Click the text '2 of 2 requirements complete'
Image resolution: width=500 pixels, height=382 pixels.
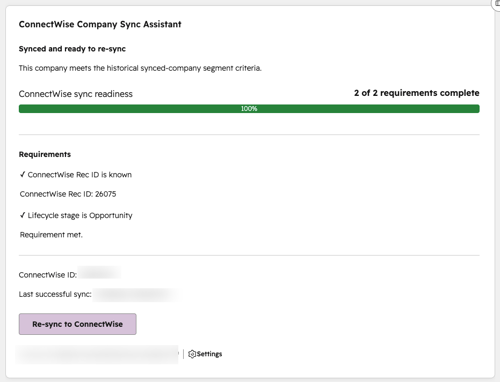[x=417, y=93]
